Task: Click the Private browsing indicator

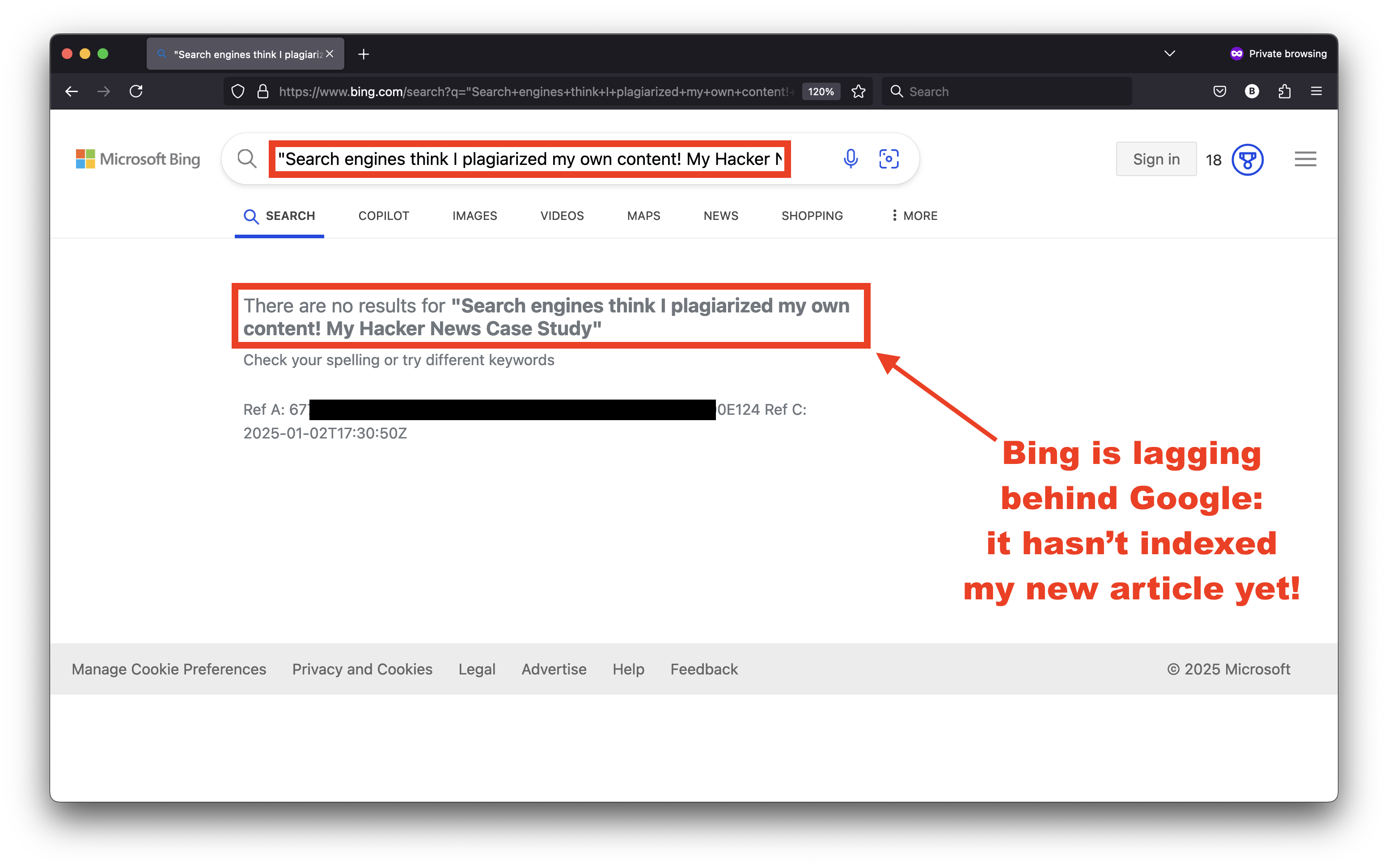Action: tap(1278, 53)
